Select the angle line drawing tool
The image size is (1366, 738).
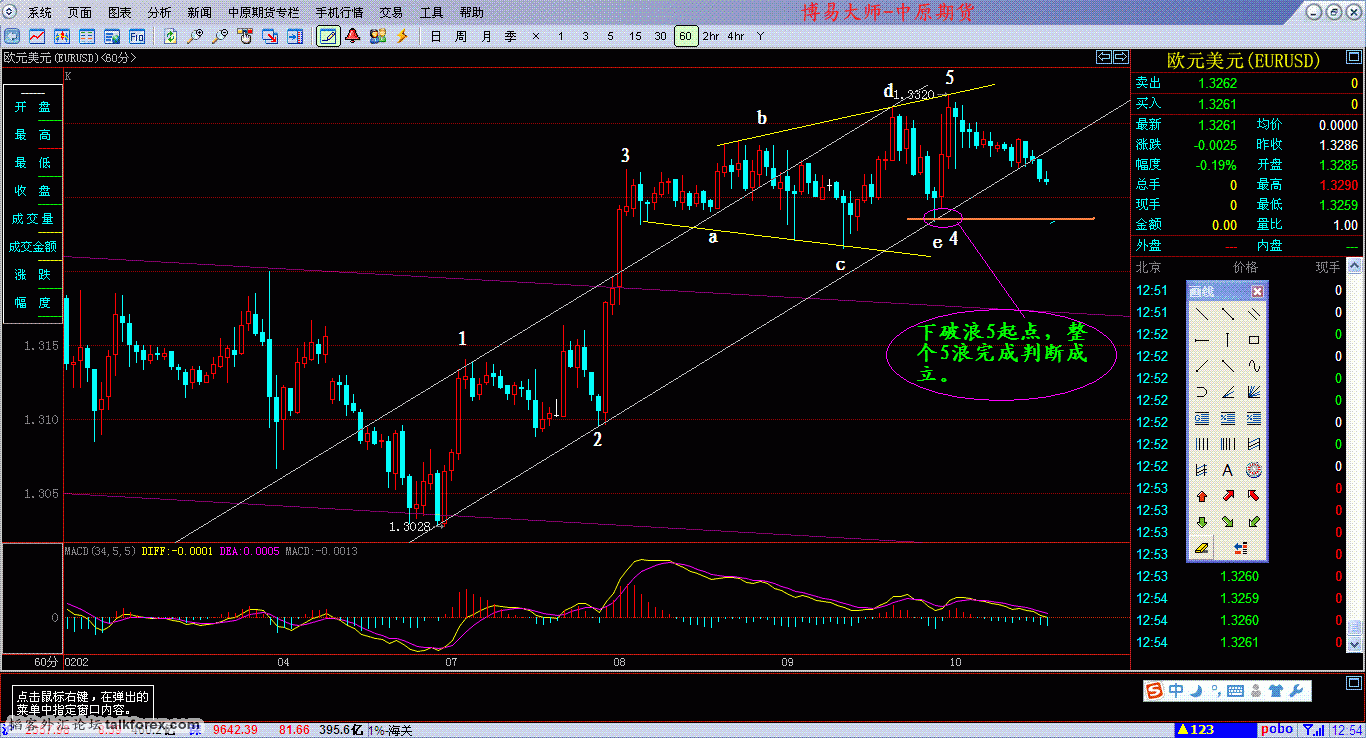tap(1228, 392)
